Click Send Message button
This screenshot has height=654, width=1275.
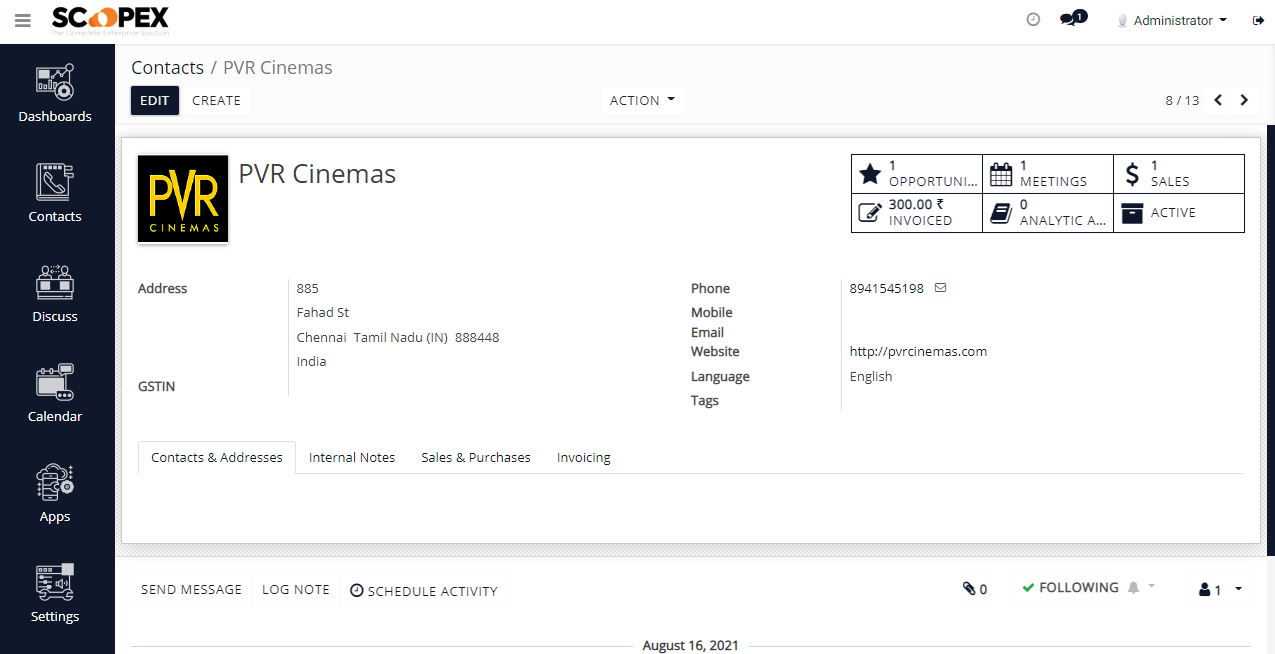coord(191,590)
